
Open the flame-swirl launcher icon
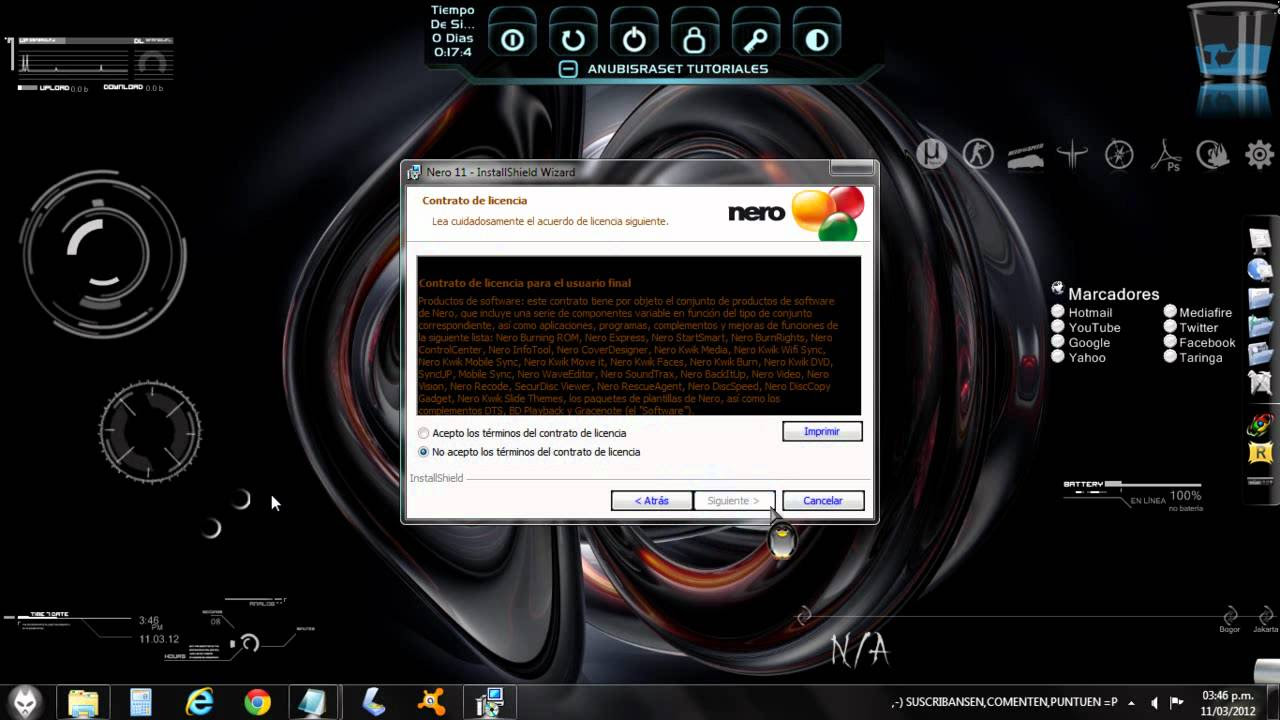pyautogui.click(x=1213, y=154)
